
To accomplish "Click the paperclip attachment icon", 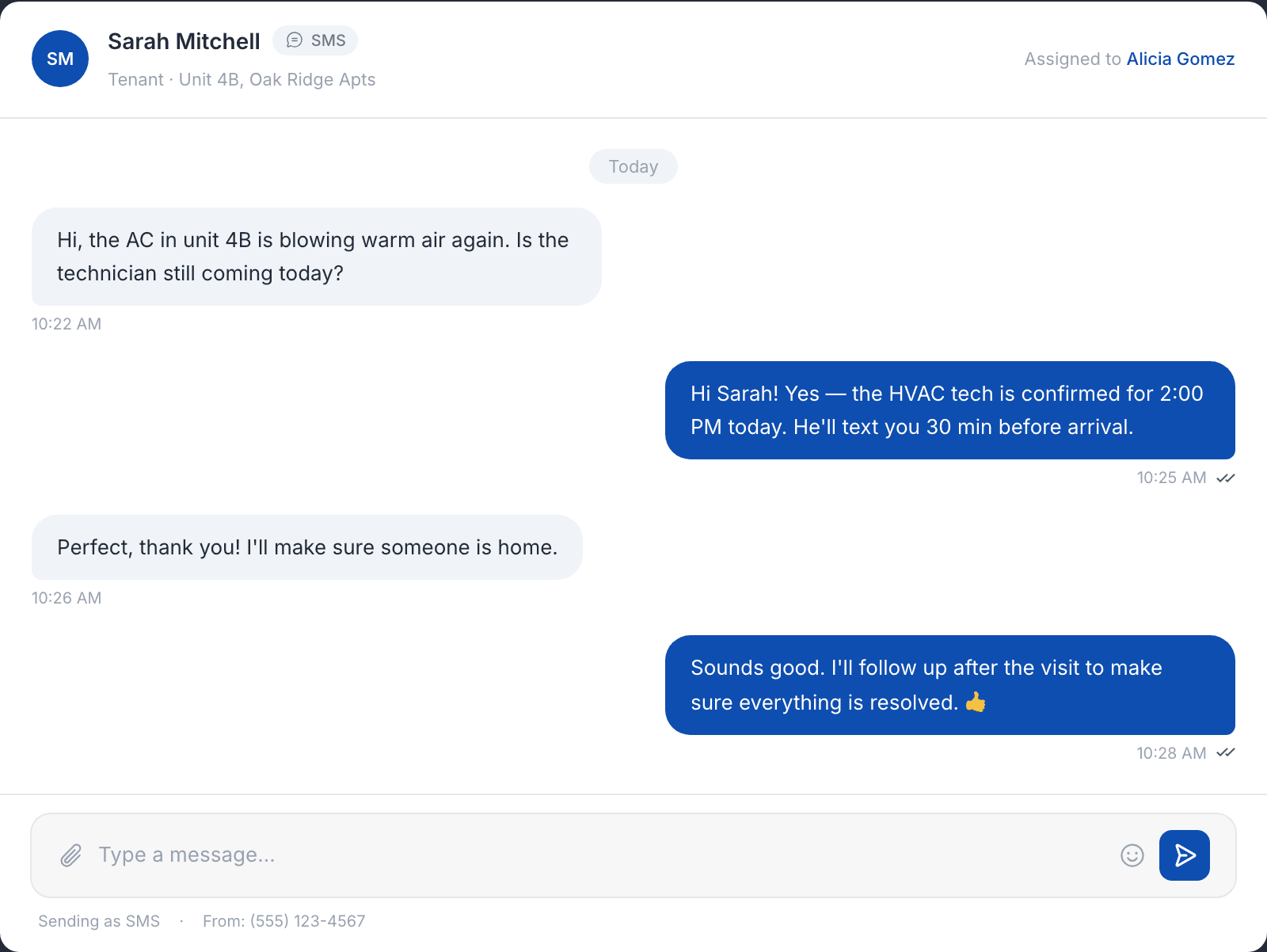I will [71, 855].
